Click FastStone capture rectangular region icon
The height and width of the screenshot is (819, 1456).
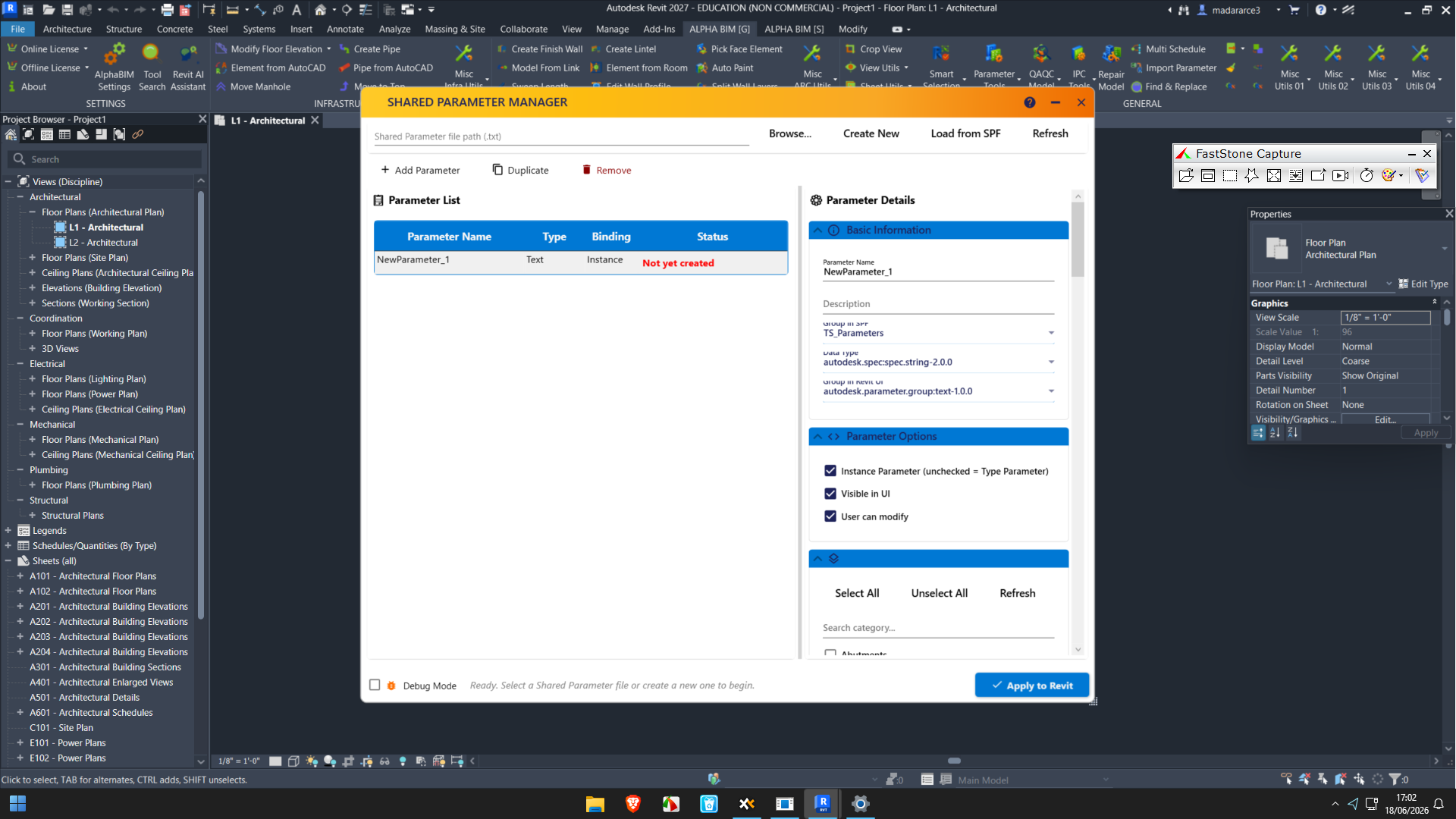(1230, 175)
